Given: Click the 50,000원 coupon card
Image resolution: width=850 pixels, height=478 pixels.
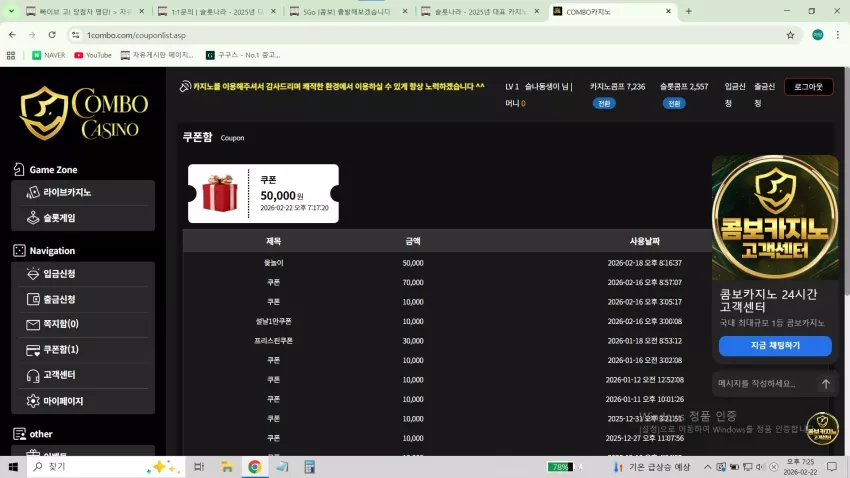Looking at the screenshot, I should coord(263,193).
